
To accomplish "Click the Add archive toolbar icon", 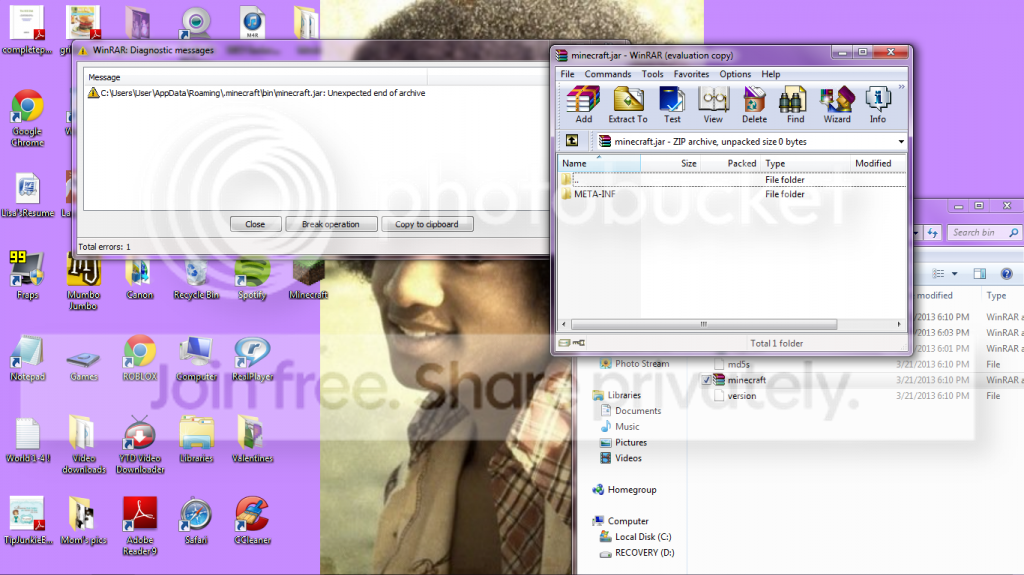I will point(583,104).
